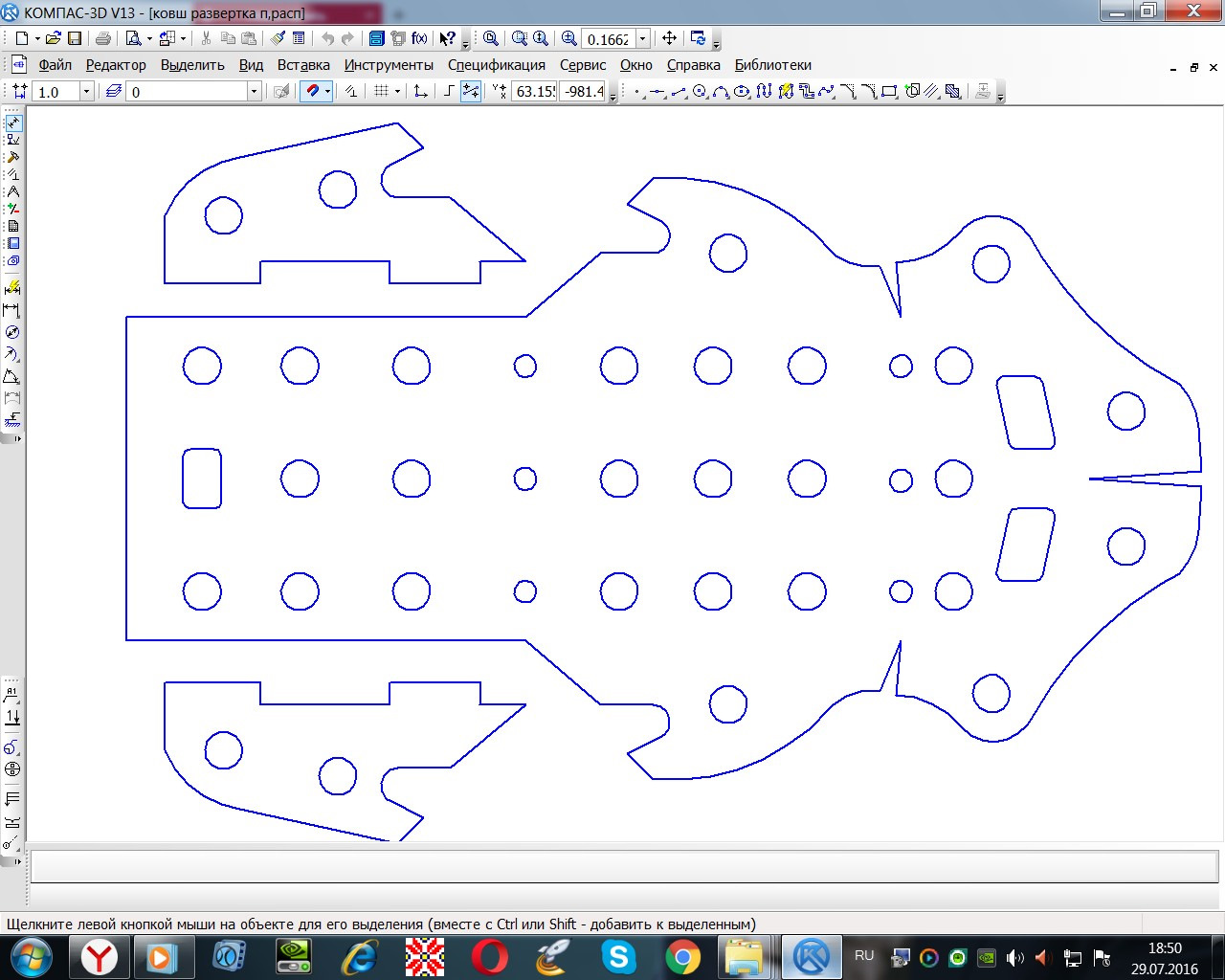Open print preview
The image size is (1225, 980).
(x=133, y=38)
